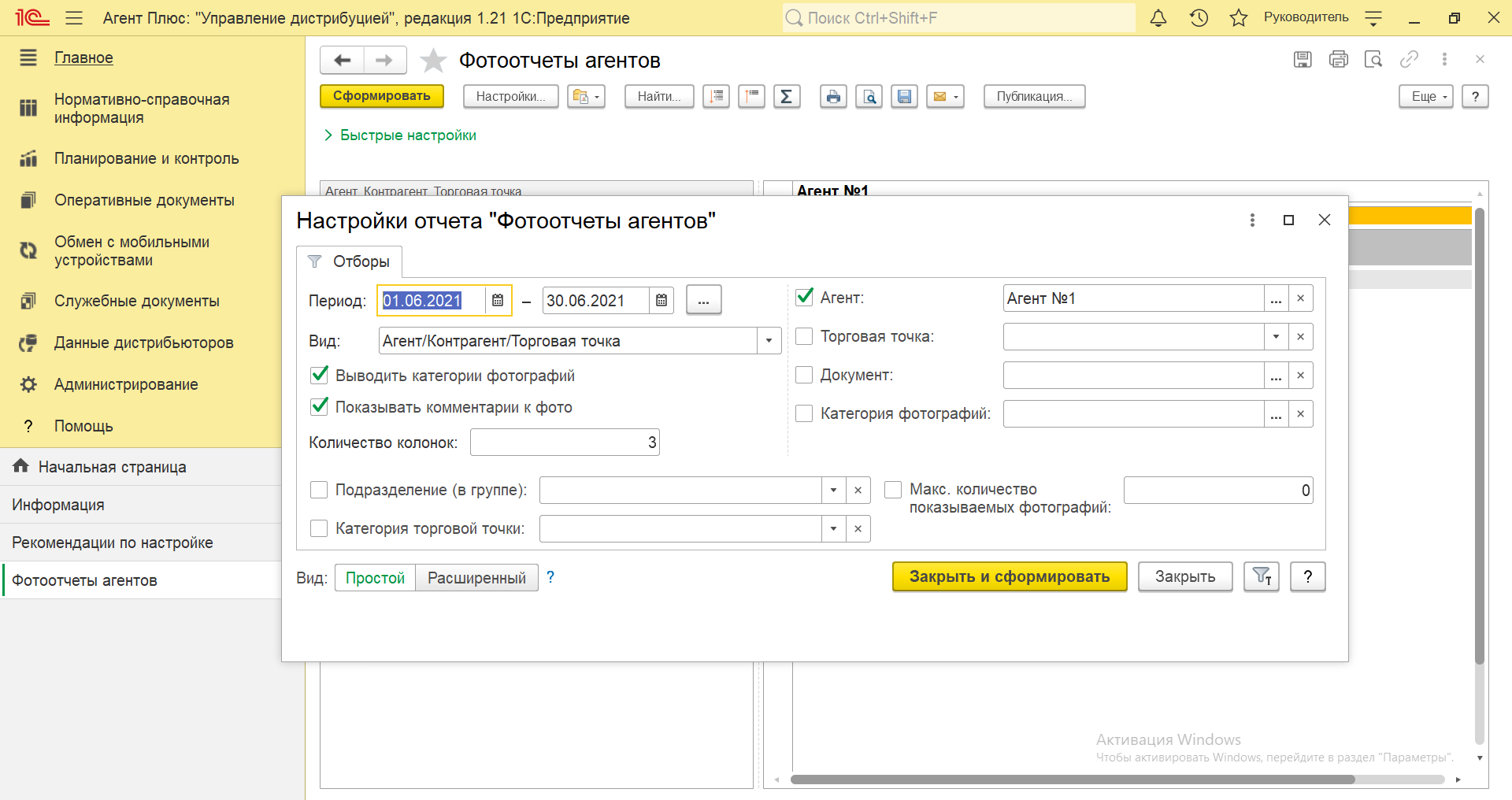1512x800 pixels.
Task: Open calendar for end date 30.06.2021
Action: pos(661,300)
